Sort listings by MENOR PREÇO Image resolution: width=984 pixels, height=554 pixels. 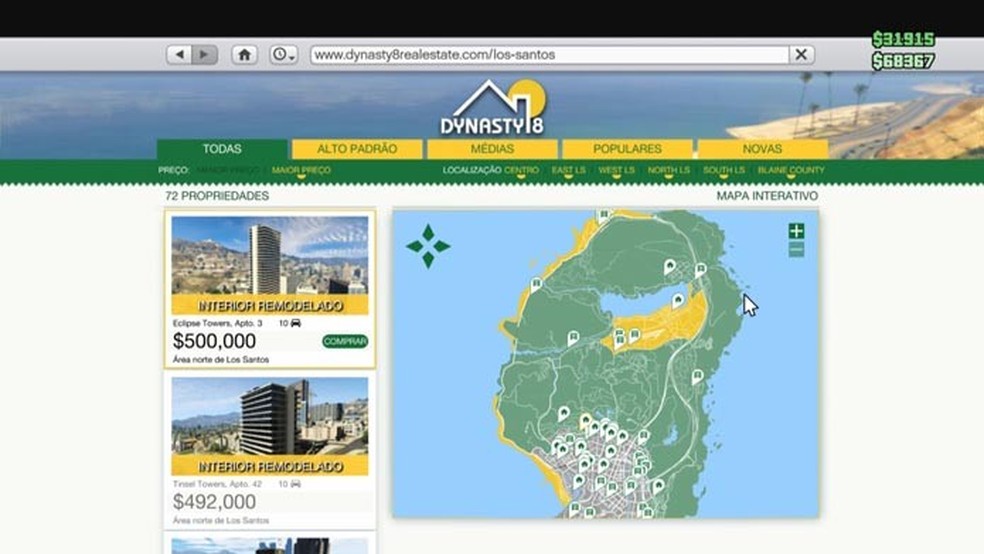pyautogui.click(x=227, y=170)
